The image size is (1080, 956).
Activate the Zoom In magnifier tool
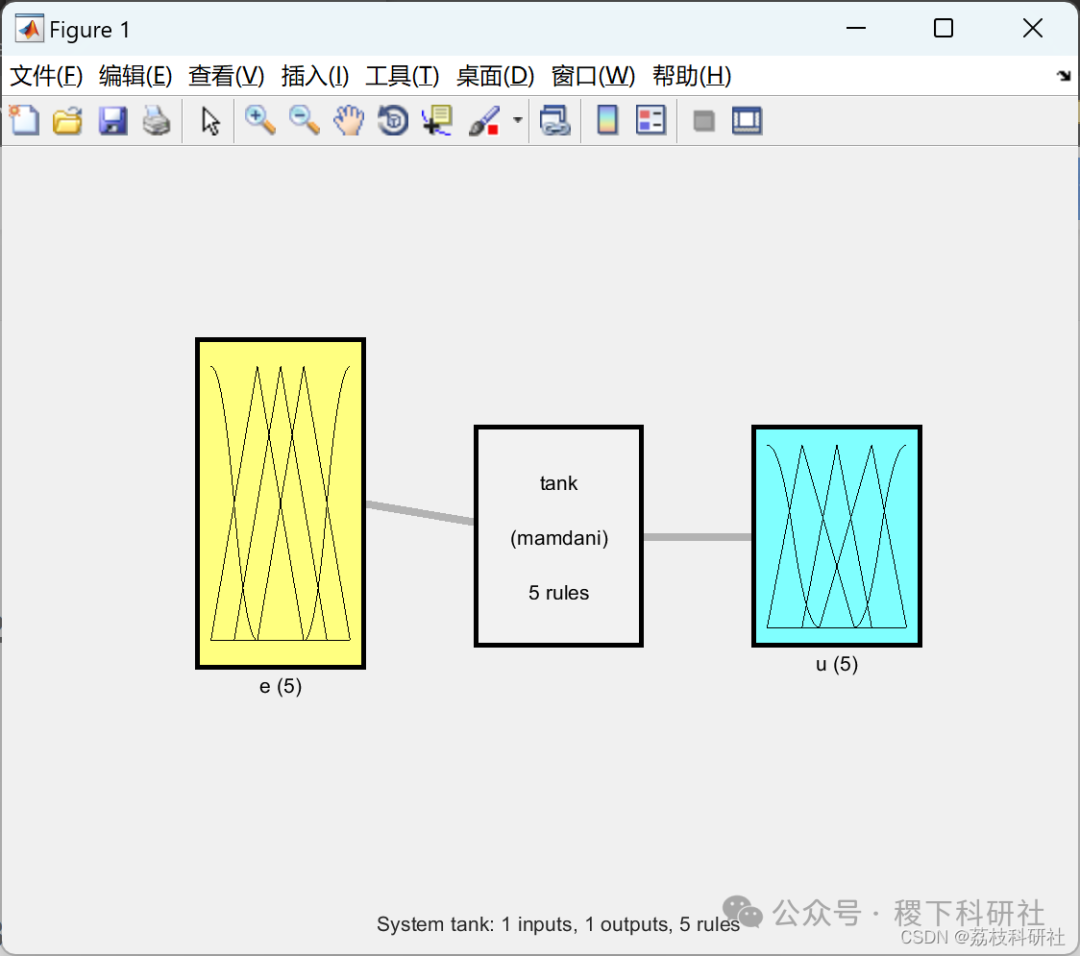pyautogui.click(x=260, y=121)
